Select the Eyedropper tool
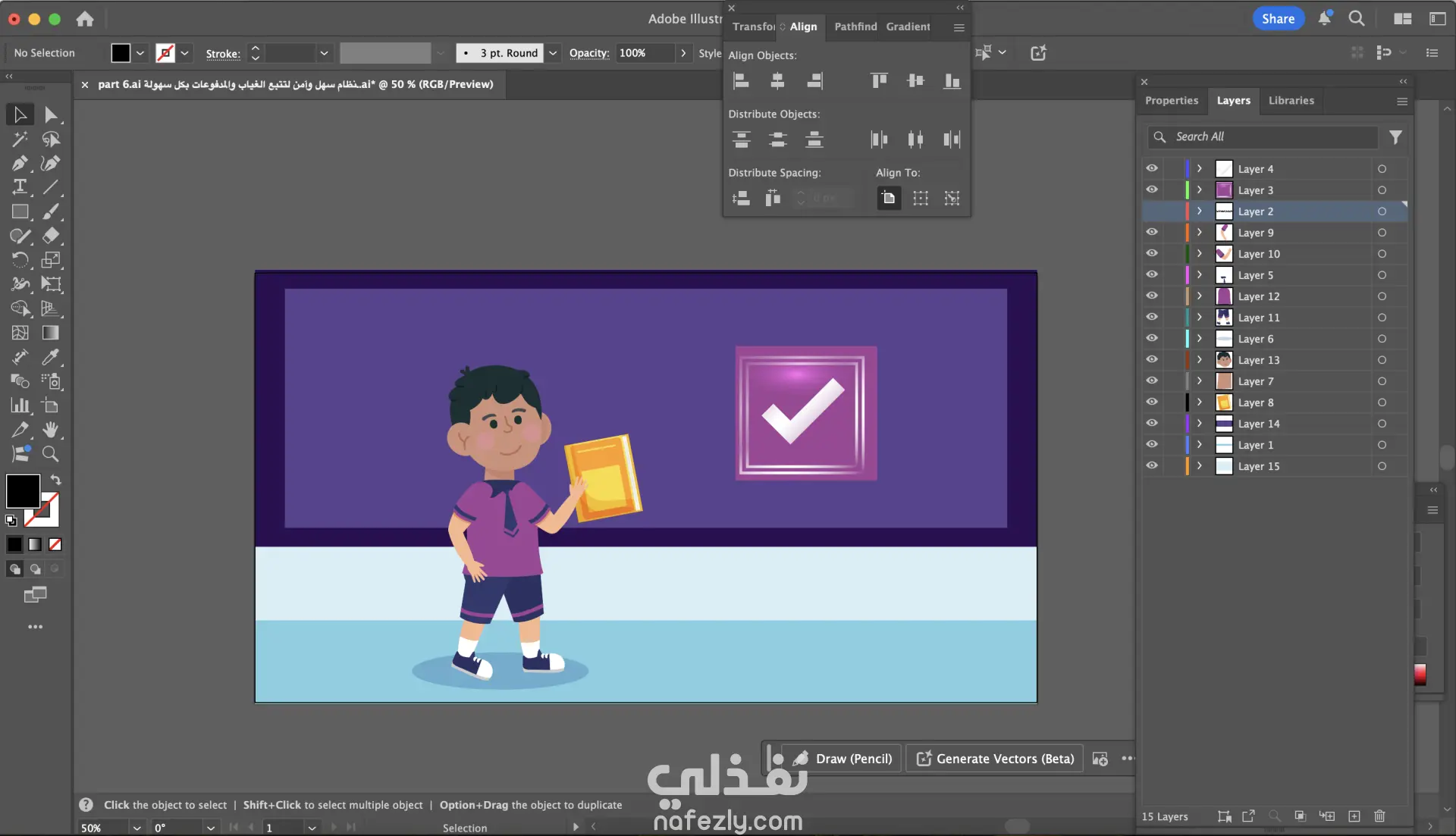The width and height of the screenshot is (1456, 836). (50, 357)
